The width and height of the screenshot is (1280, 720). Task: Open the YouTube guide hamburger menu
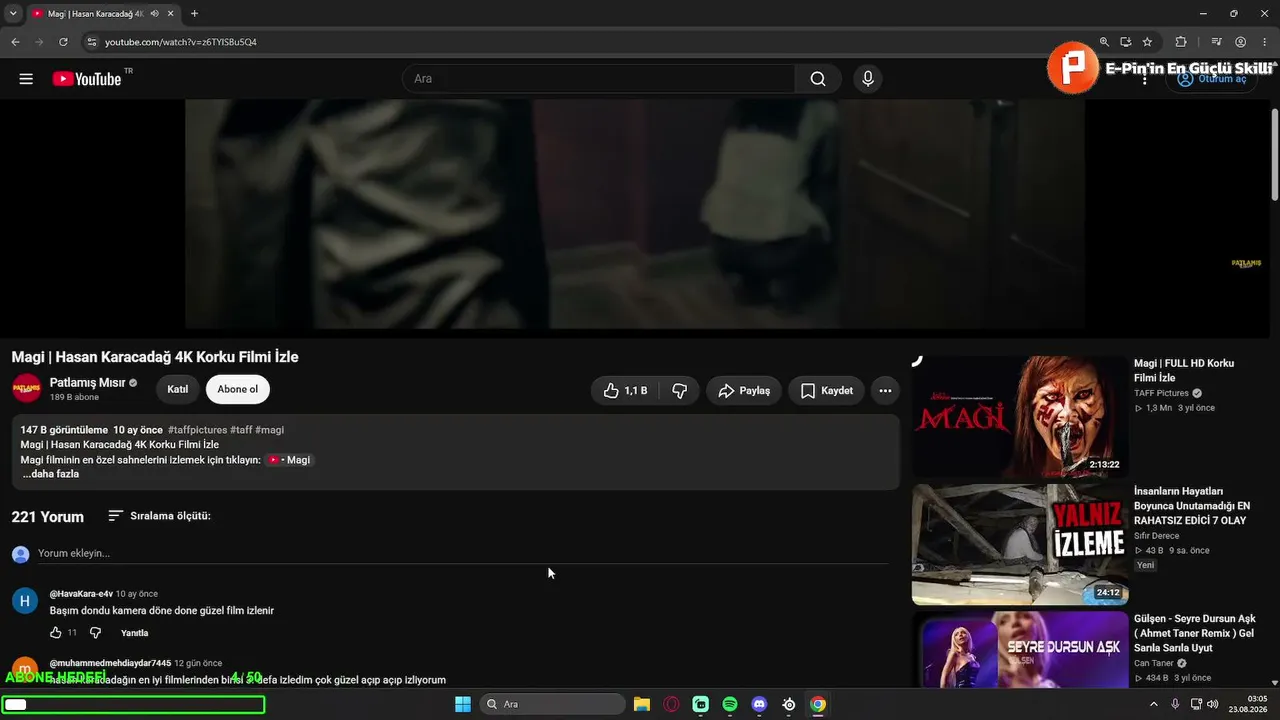pos(26,79)
